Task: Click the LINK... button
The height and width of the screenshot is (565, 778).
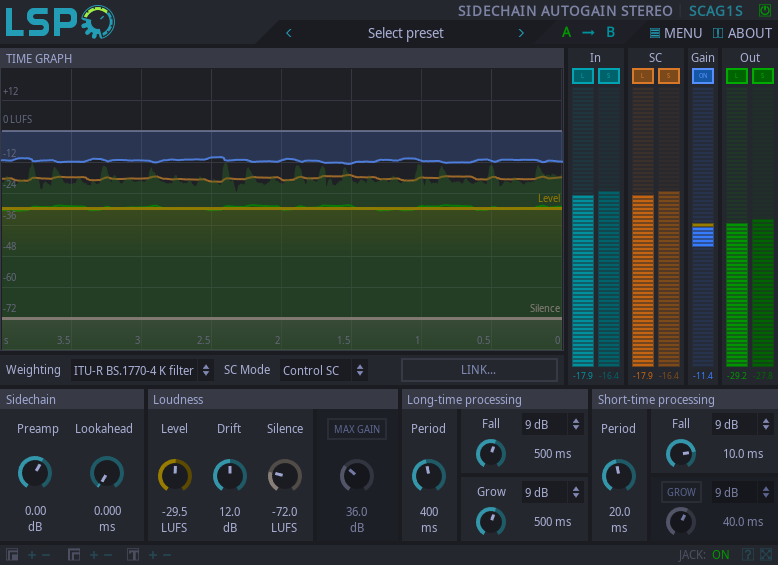Action: pyautogui.click(x=479, y=370)
